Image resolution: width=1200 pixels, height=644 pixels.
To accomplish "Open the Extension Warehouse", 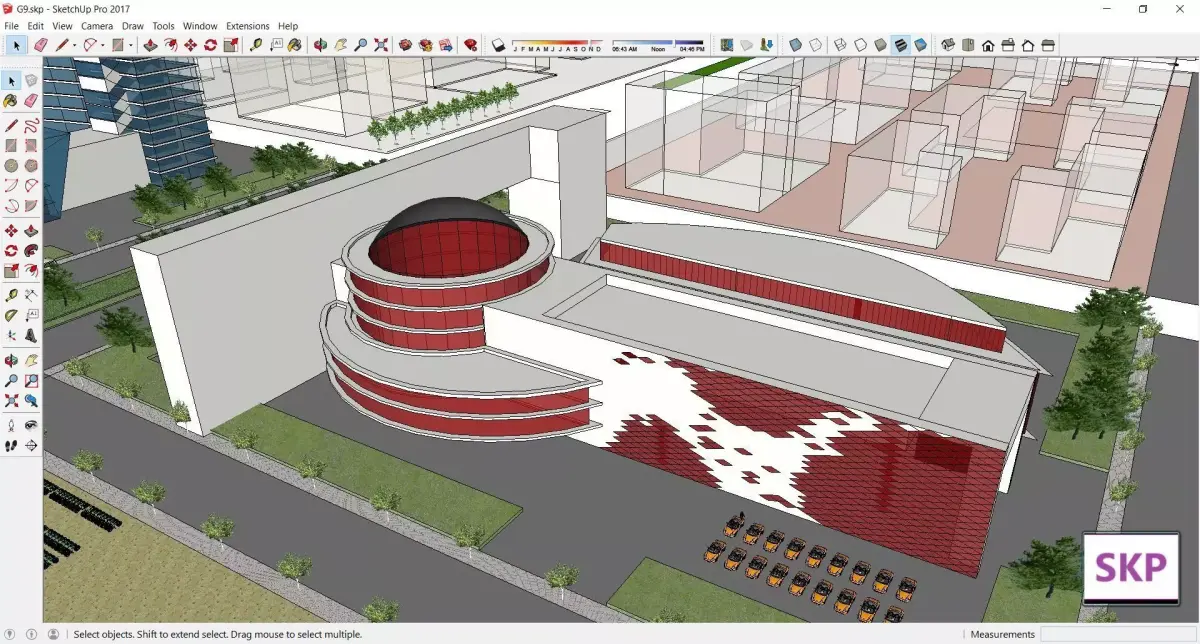I will pyautogui.click(x=425, y=45).
